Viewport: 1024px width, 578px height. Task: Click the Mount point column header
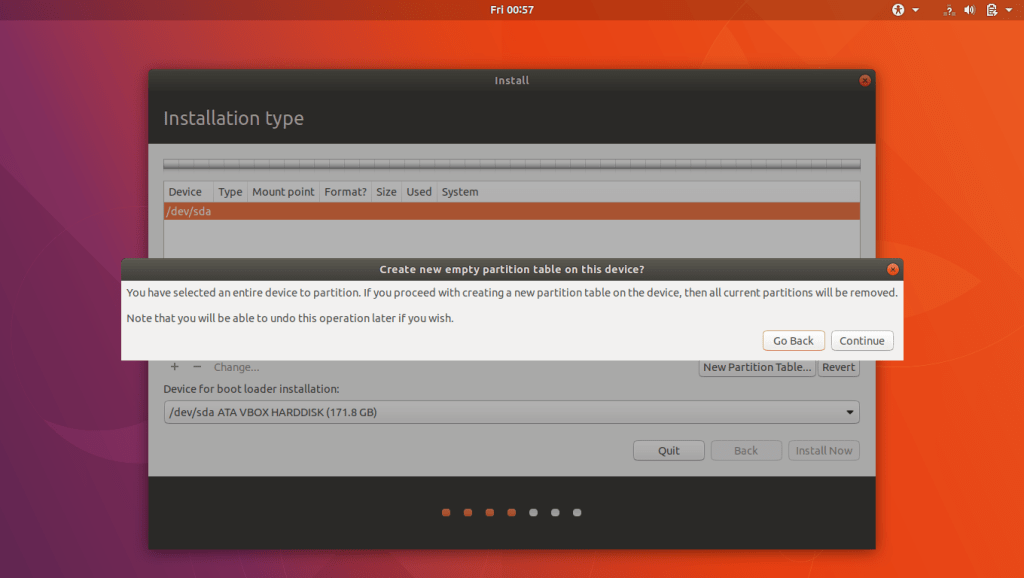click(283, 192)
